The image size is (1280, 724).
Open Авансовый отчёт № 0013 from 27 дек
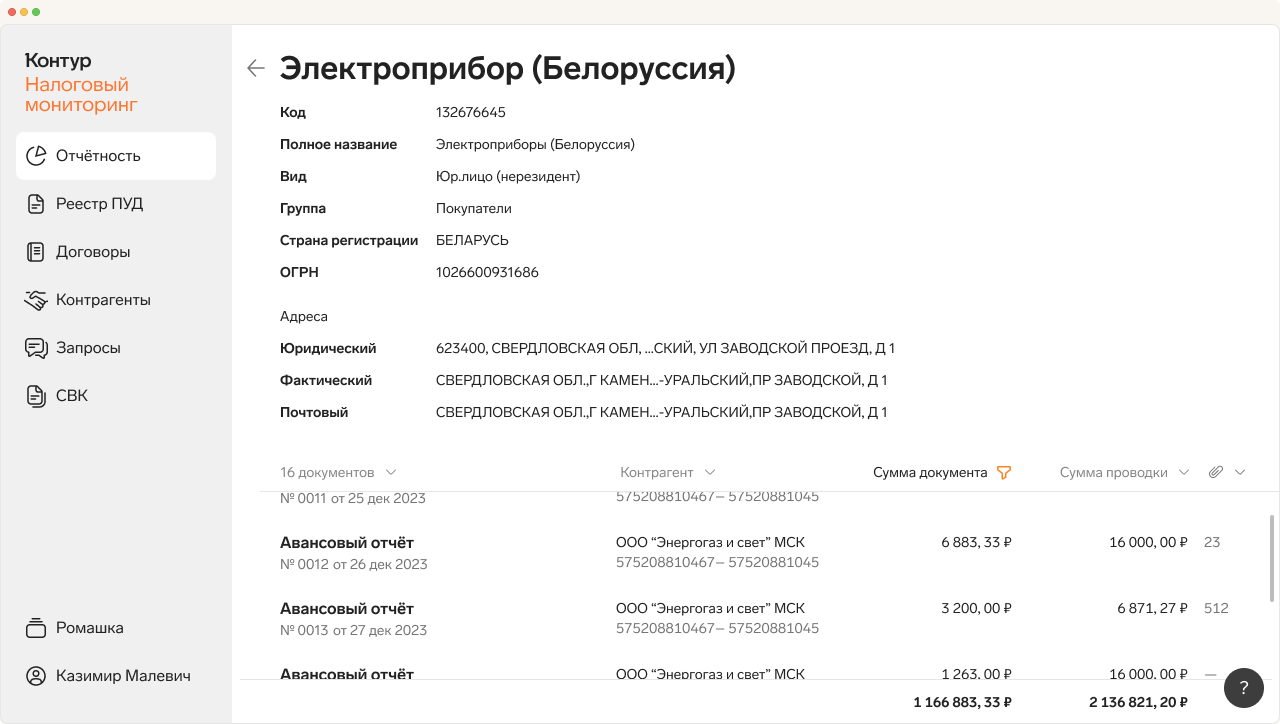pos(353,619)
